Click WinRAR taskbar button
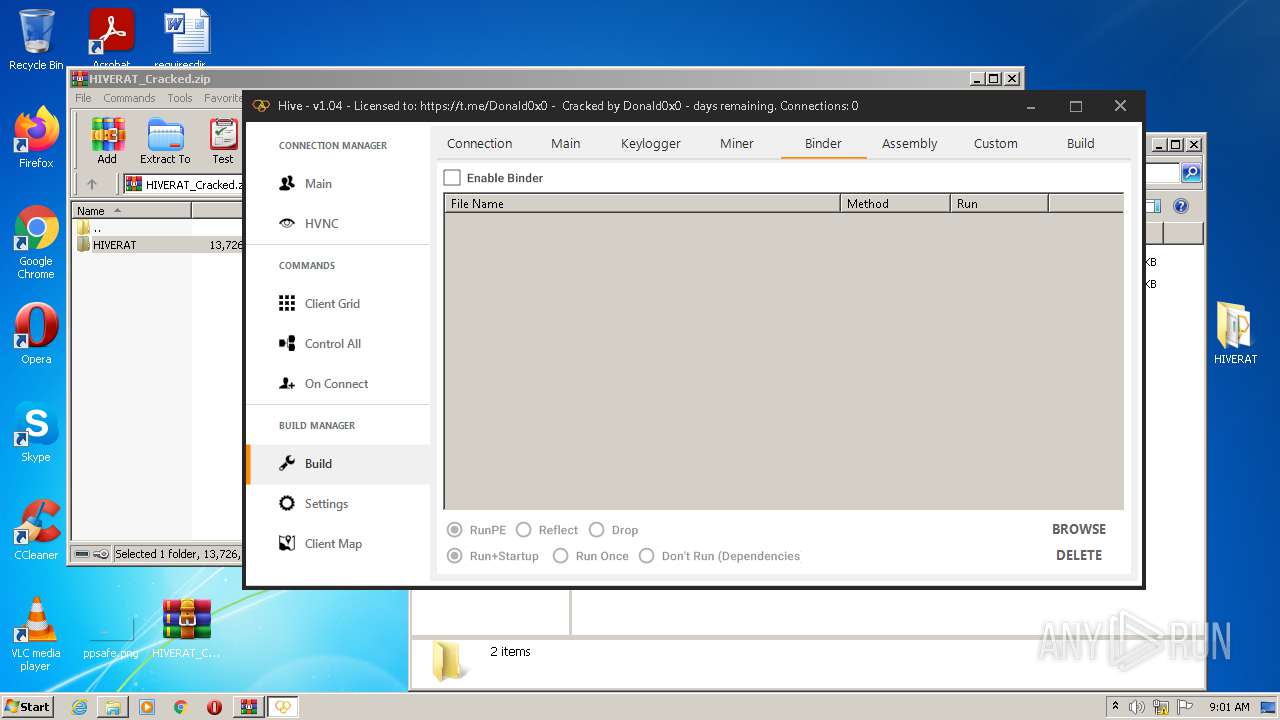The height and width of the screenshot is (720, 1280). click(x=249, y=707)
